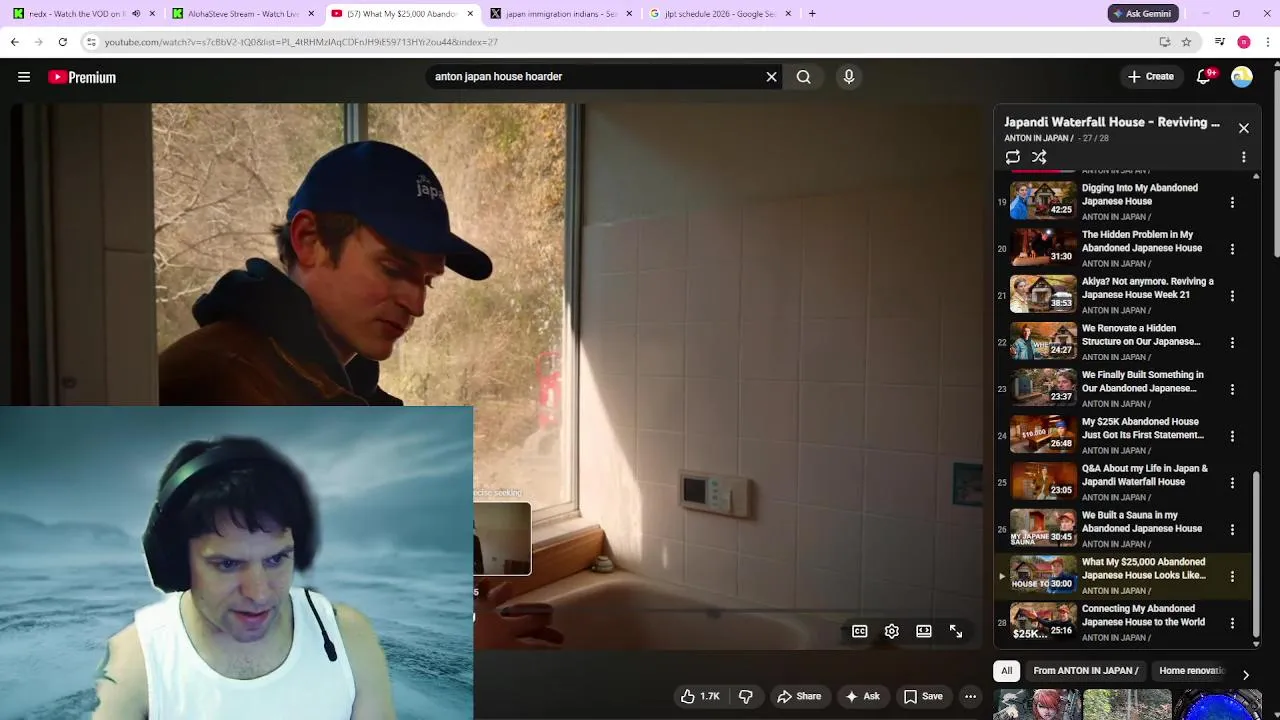
Task: Open a new browser tab
Action: tap(812, 14)
